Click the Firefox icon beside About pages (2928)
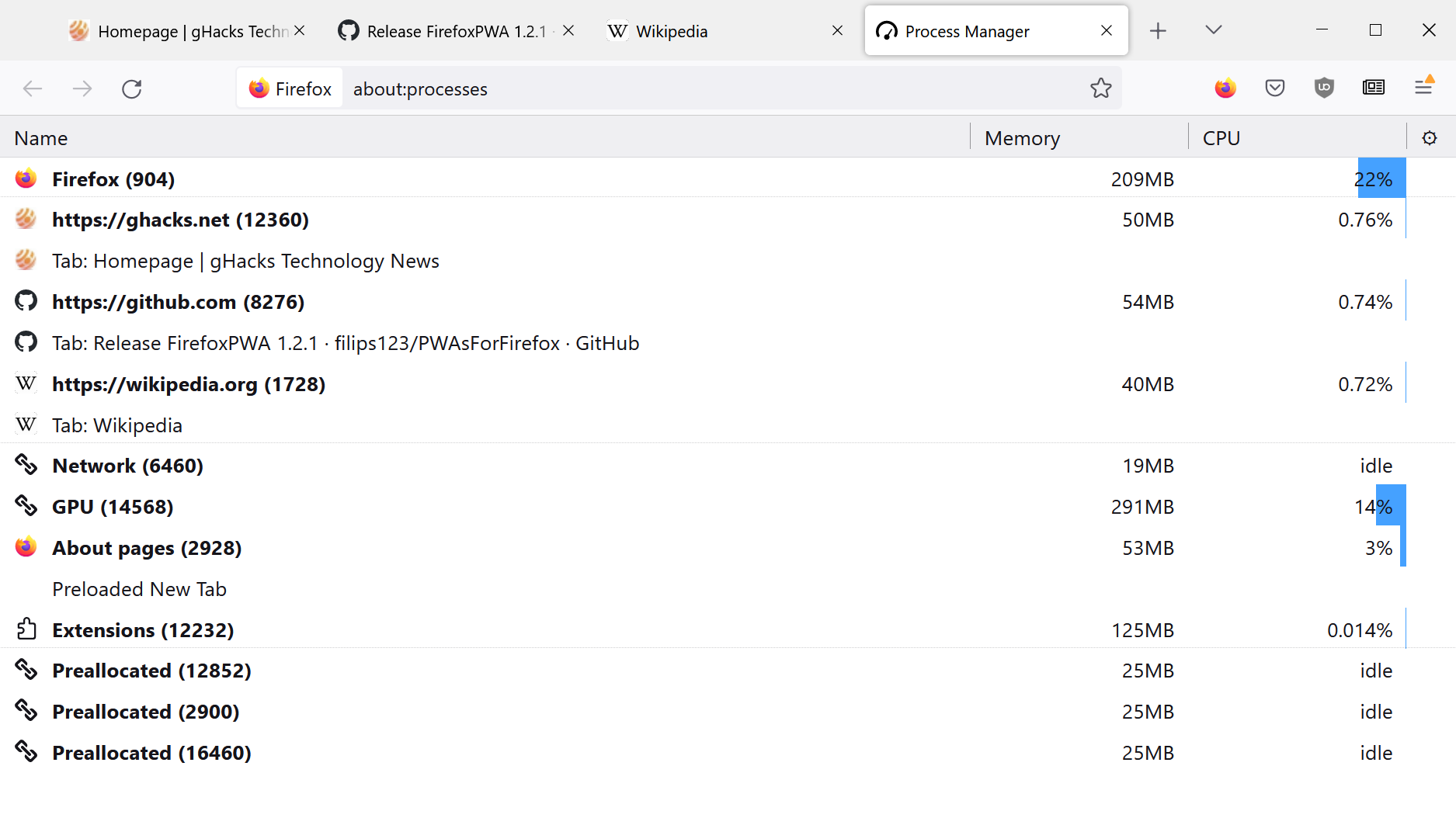This screenshot has width=1456, height=818. [x=26, y=547]
